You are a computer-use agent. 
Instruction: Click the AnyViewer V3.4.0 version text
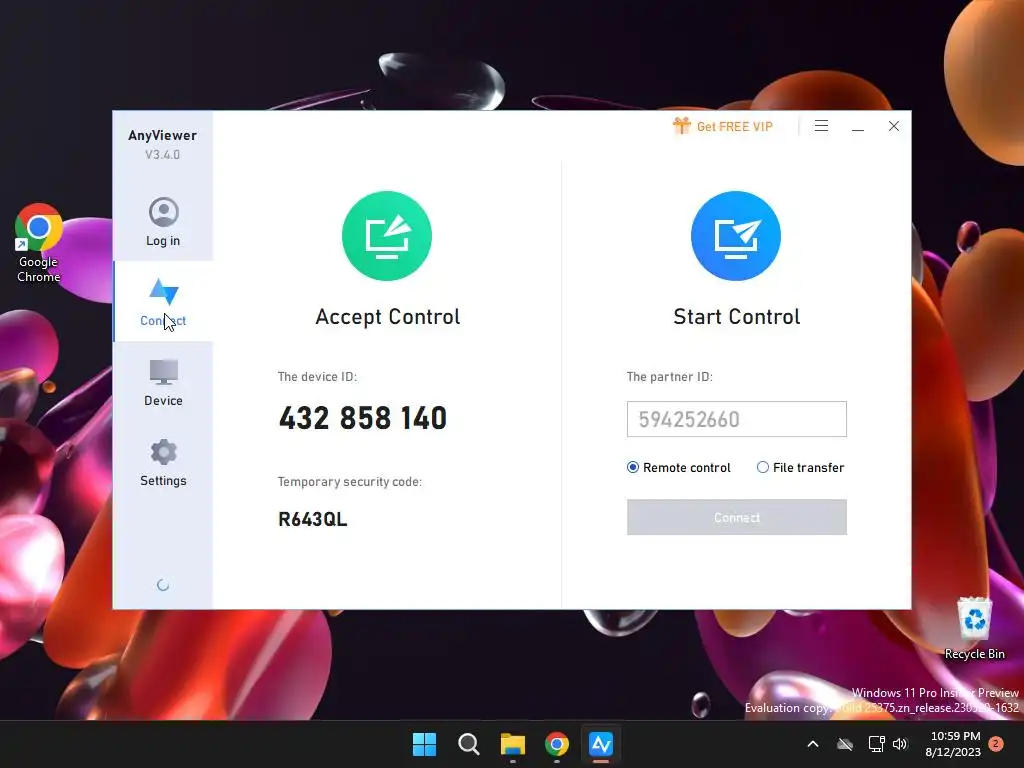coord(163,155)
